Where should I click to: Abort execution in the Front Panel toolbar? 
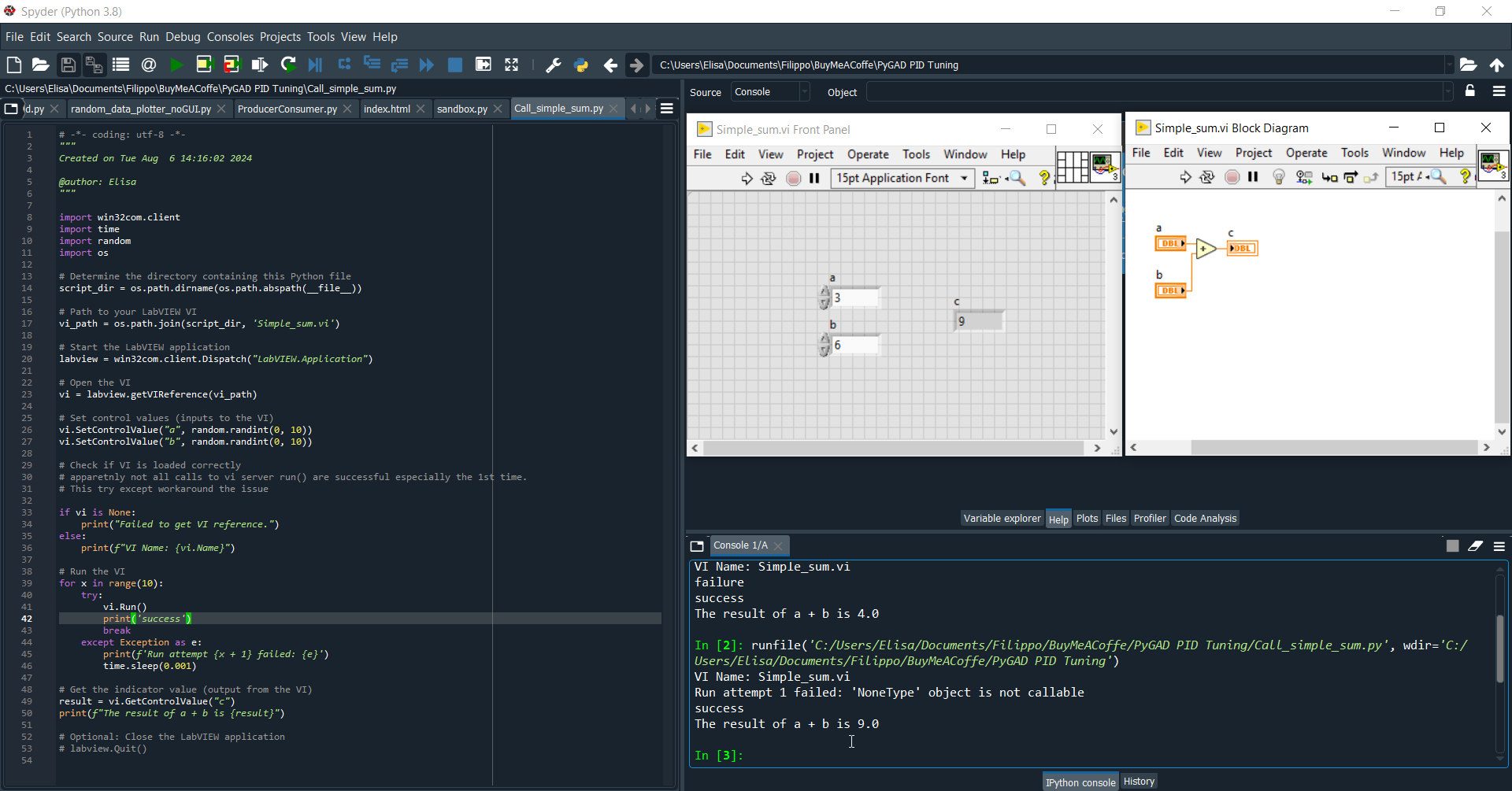(x=794, y=179)
